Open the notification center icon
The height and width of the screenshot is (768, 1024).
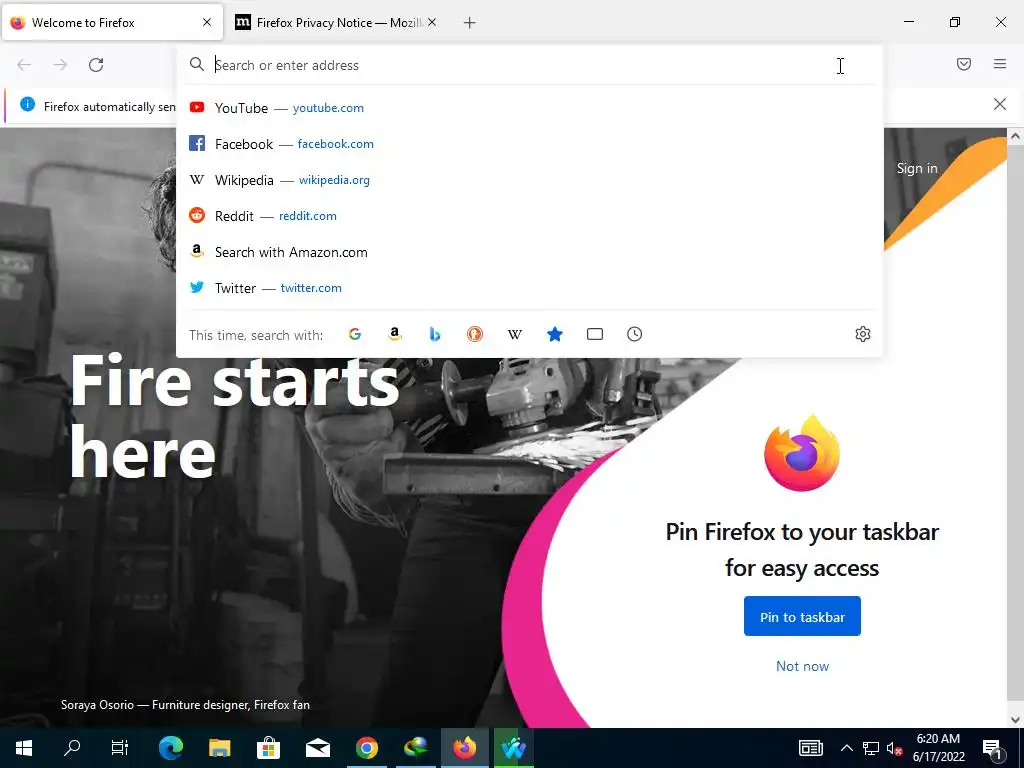pos(993,748)
